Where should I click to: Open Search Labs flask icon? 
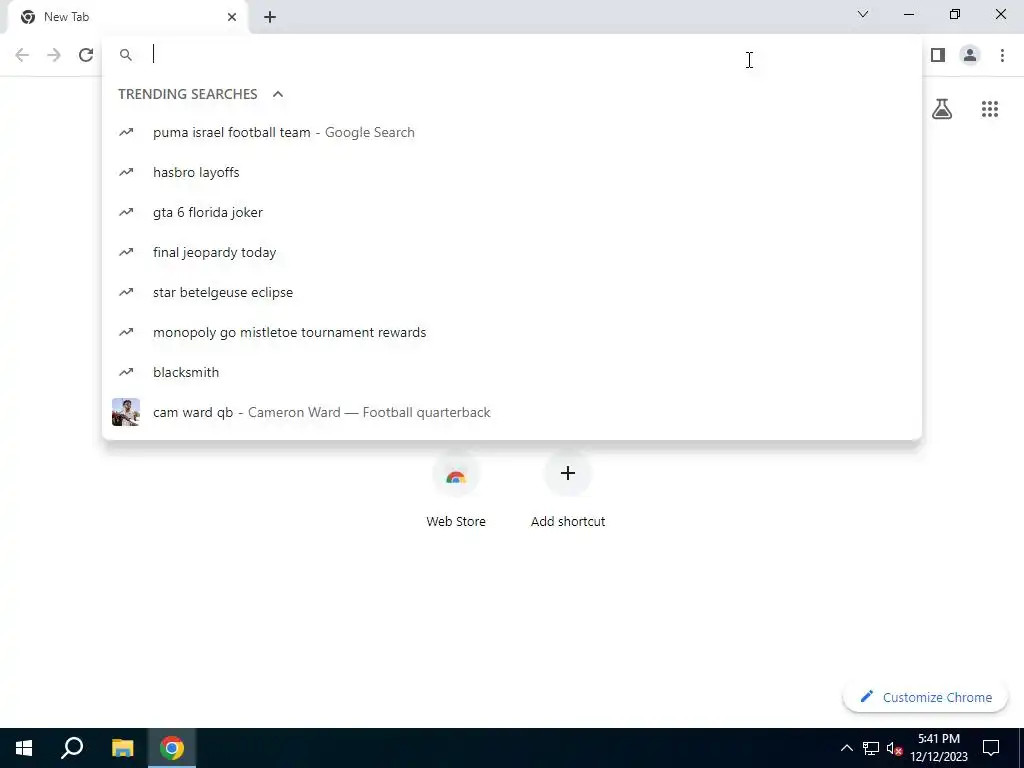tap(942, 108)
